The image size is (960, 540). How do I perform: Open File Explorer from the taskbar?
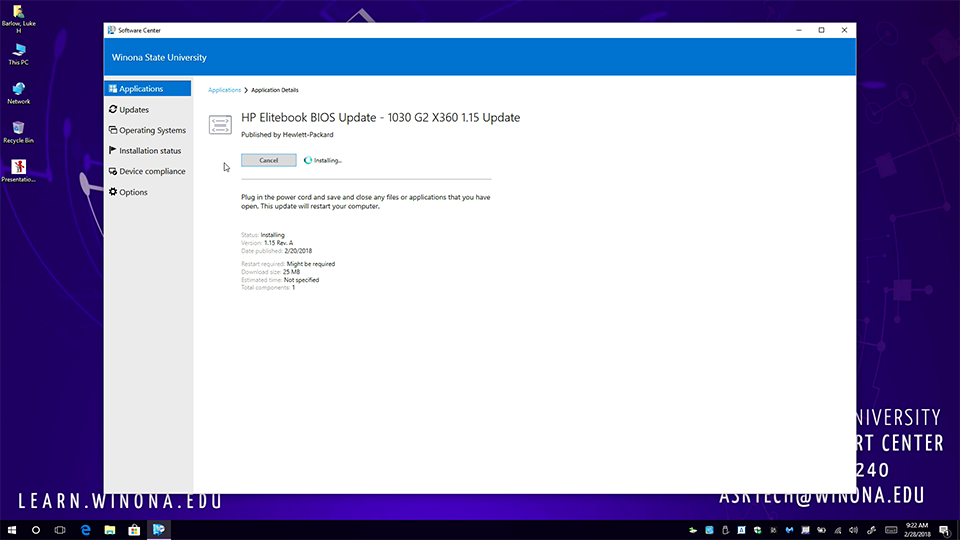point(109,529)
